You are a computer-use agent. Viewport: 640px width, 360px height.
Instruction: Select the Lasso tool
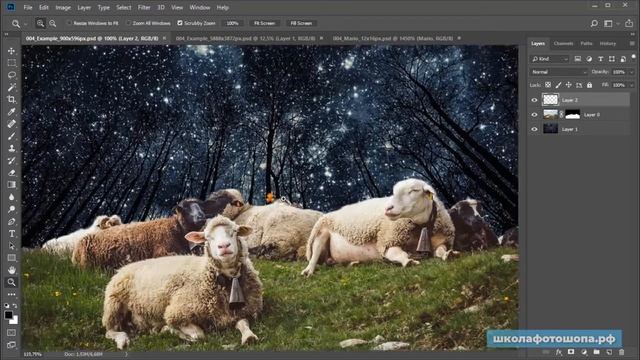[x=11, y=75]
